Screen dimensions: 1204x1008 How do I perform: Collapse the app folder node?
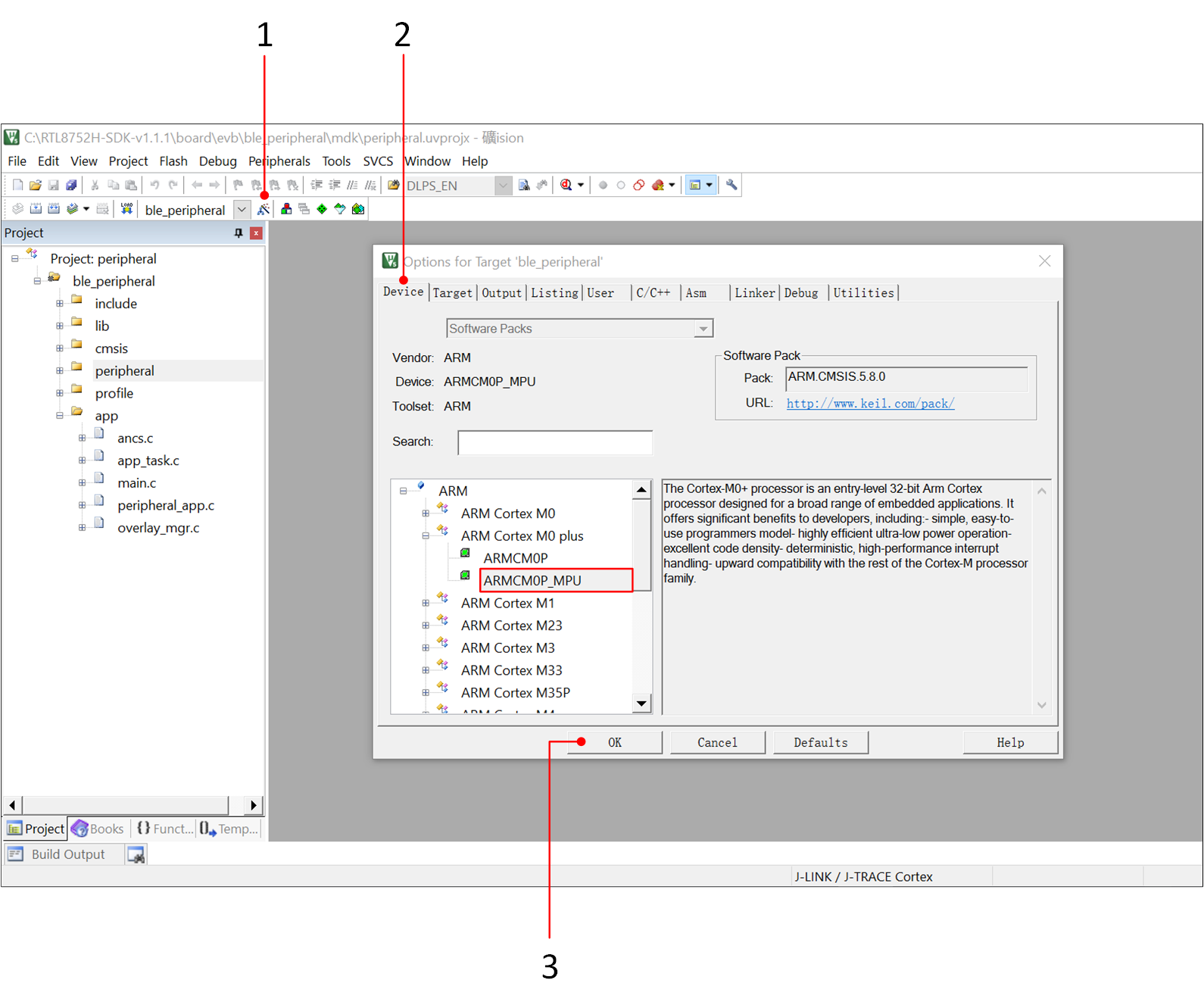[60, 416]
